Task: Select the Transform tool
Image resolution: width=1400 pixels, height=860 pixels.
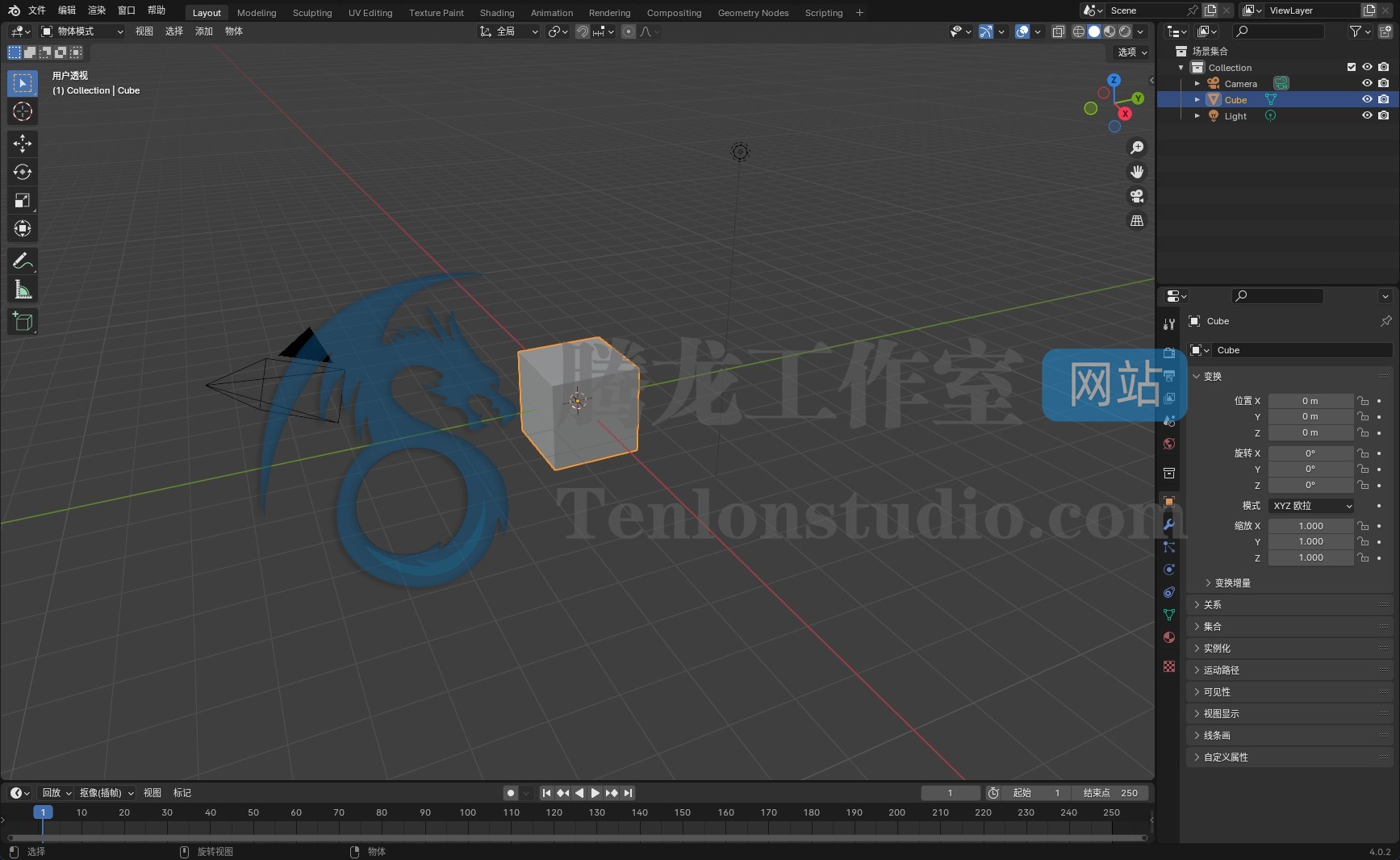Action: pos(23,228)
